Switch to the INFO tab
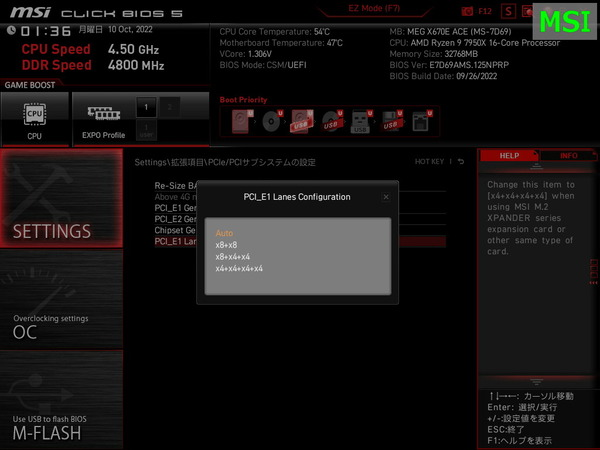This screenshot has width=600, height=450. [x=569, y=156]
